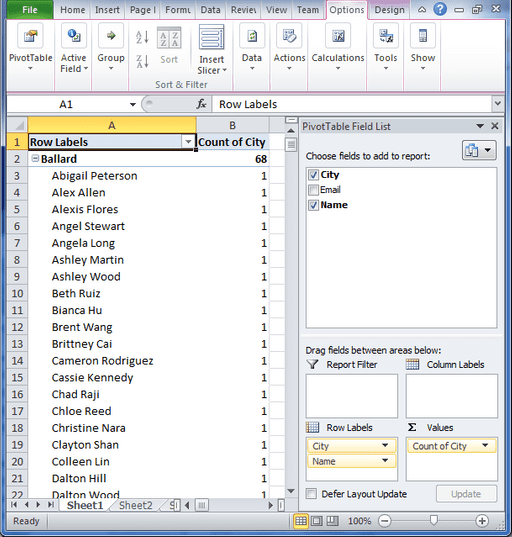This screenshot has width=512, height=537.
Task: Click the Update button
Action: click(466, 494)
